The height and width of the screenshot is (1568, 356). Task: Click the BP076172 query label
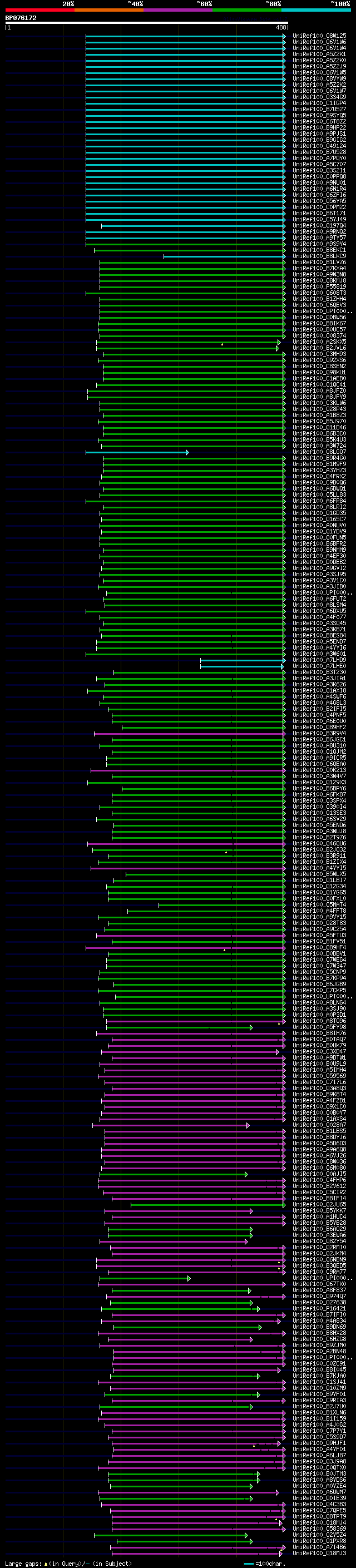tap(21, 18)
